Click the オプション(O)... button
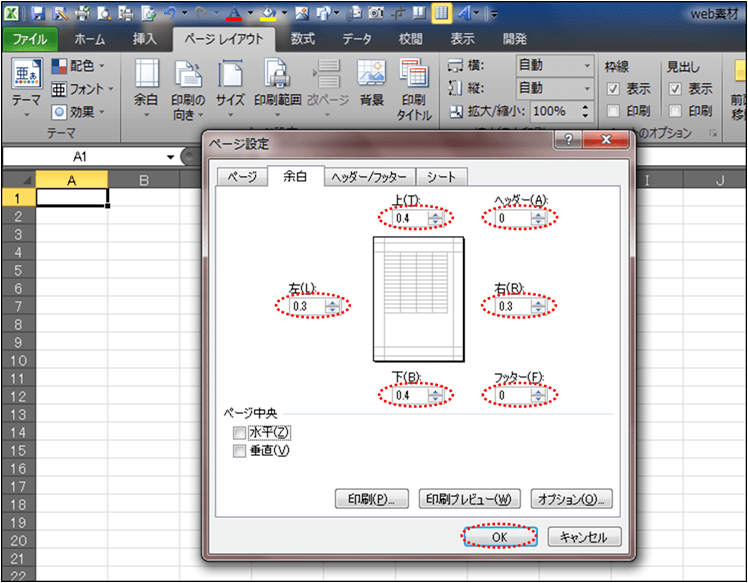The width and height of the screenshot is (748, 583). (571, 499)
